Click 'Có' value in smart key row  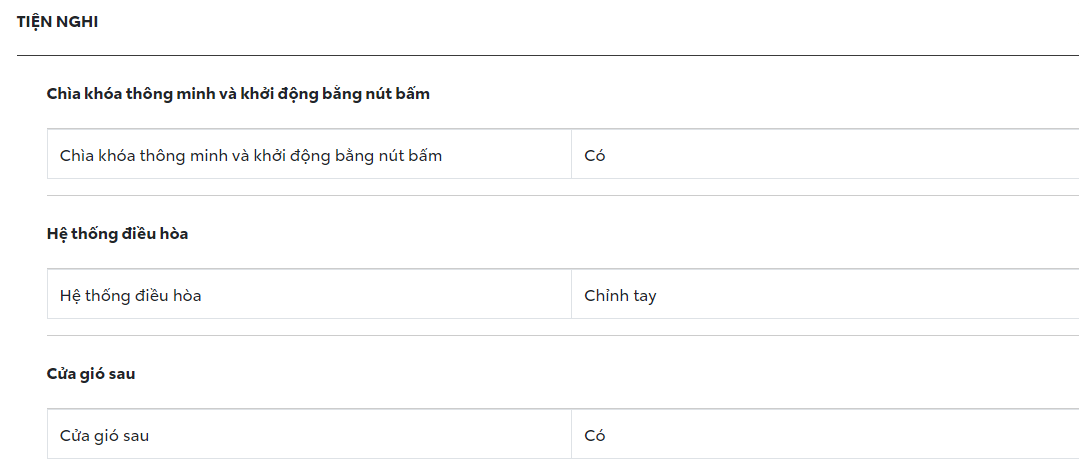595,156
